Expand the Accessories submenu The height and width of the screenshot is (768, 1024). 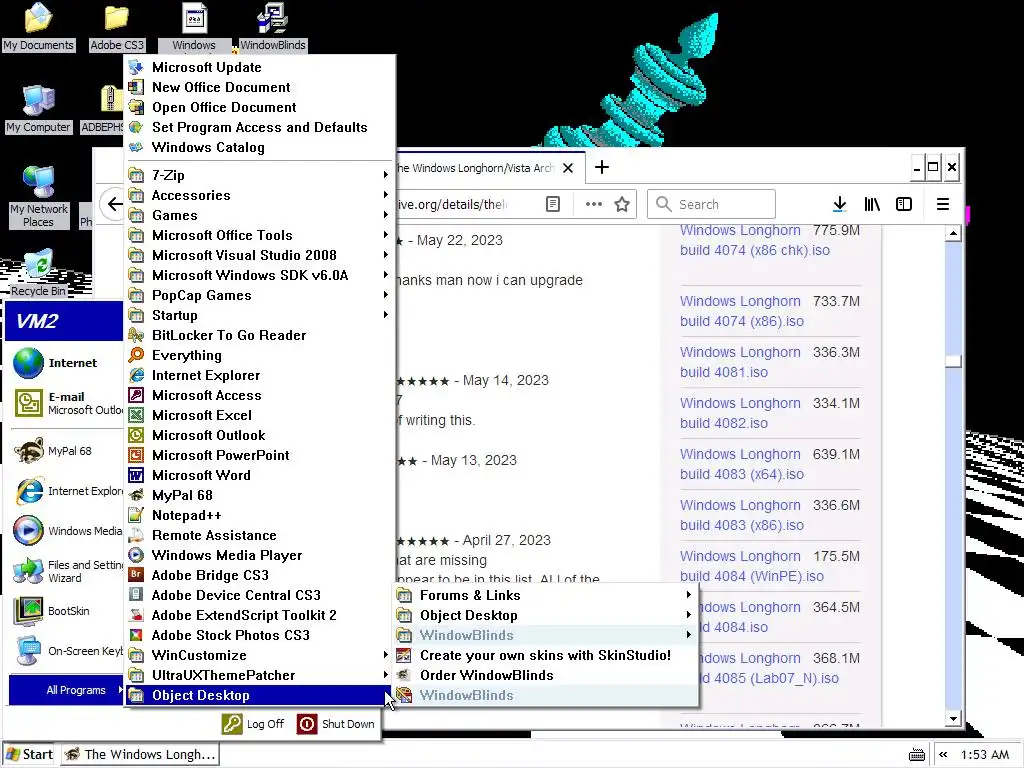[x=259, y=195]
